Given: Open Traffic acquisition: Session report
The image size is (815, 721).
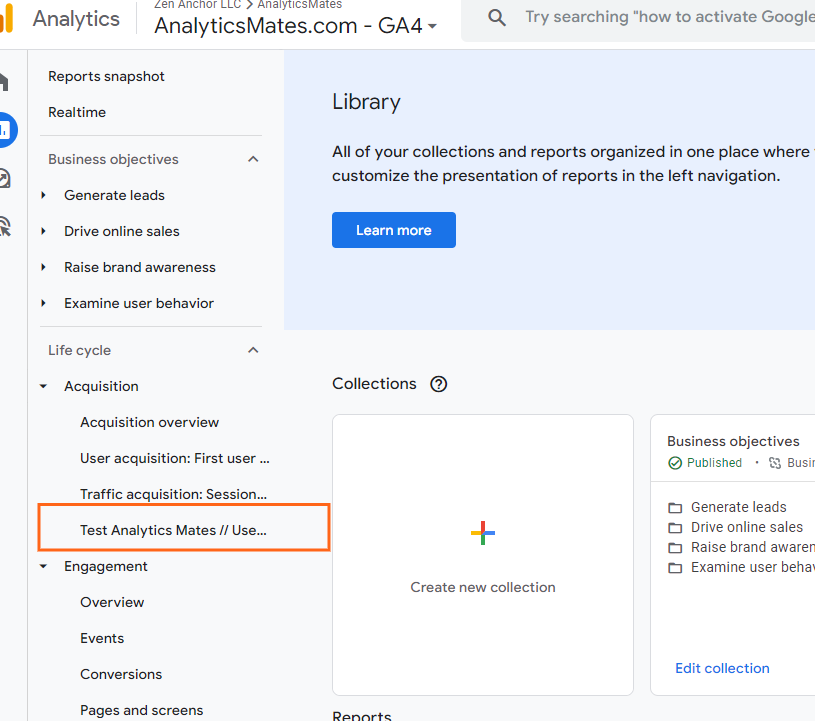Looking at the screenshot, I should click(x=174, y=494).
